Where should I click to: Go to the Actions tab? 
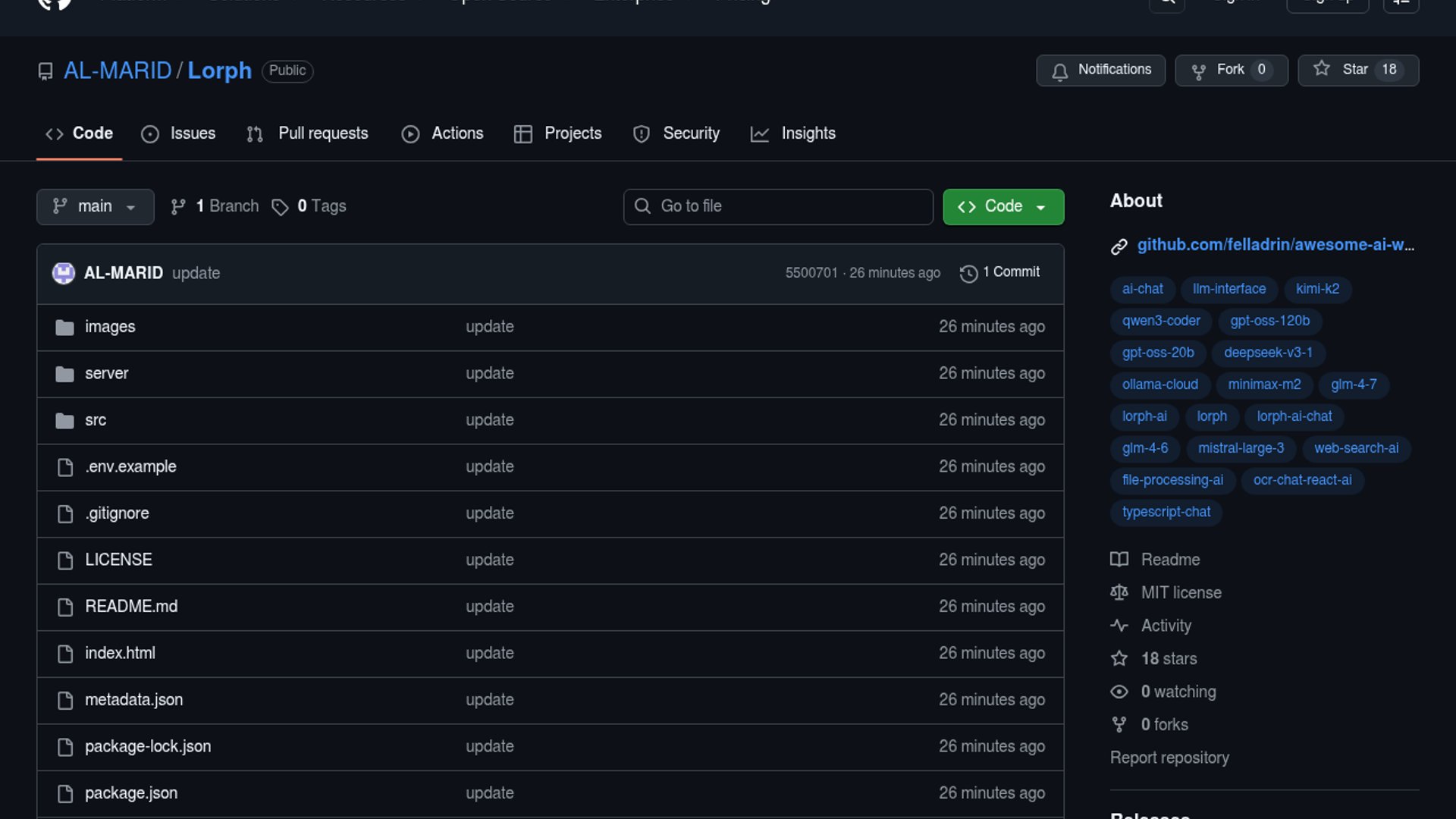[x=442, y=134]
